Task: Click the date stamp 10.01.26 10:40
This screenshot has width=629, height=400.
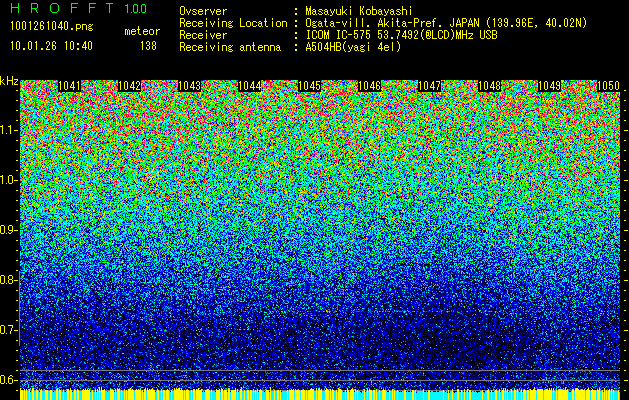Action: pos(51,46)
